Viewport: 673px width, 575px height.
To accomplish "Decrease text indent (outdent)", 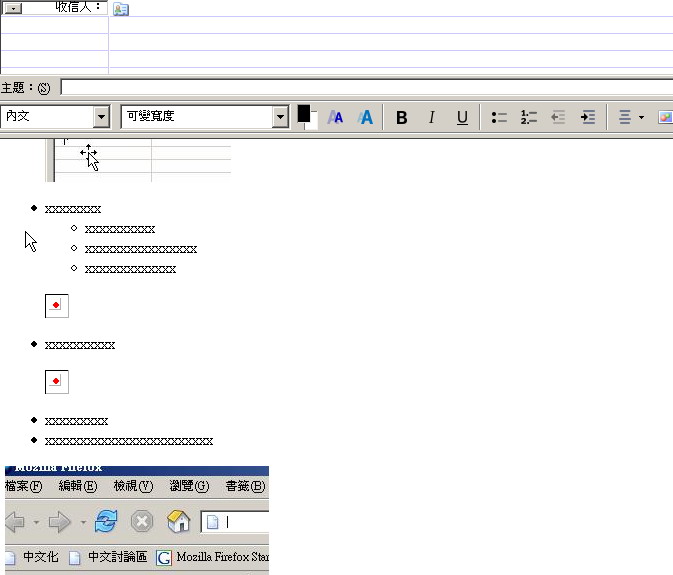I will [x=558, y=117].
